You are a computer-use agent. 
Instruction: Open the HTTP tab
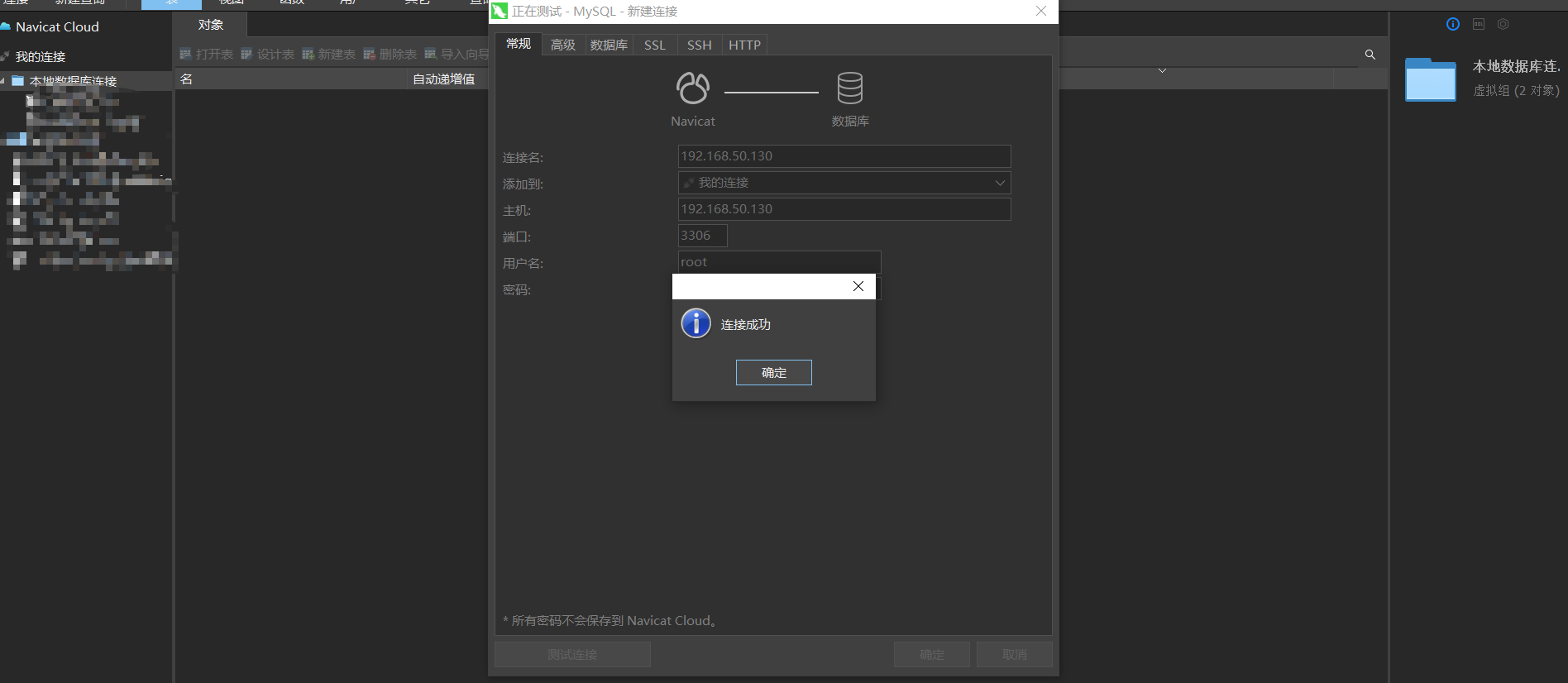(x=745, y=45)
